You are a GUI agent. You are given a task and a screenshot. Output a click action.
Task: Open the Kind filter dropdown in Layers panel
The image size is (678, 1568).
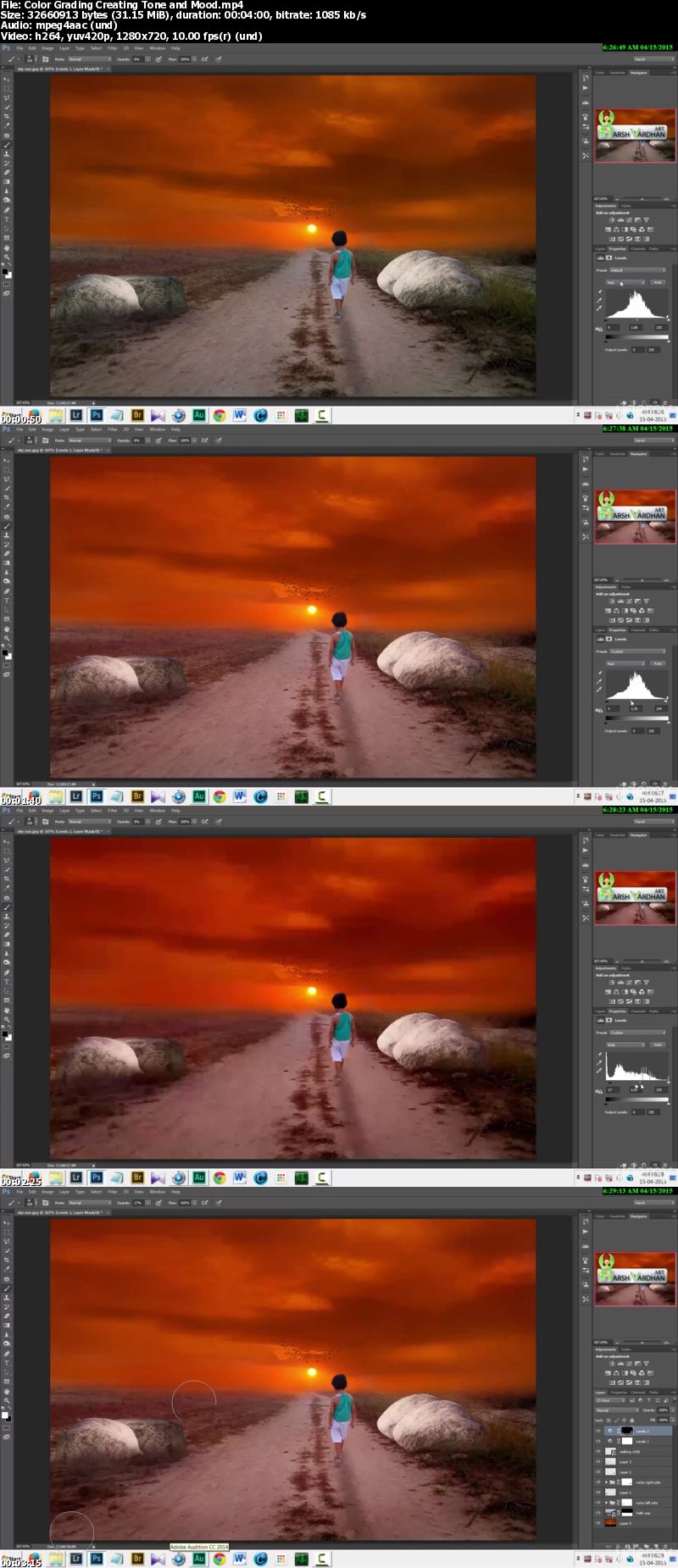click(610, 1400)
